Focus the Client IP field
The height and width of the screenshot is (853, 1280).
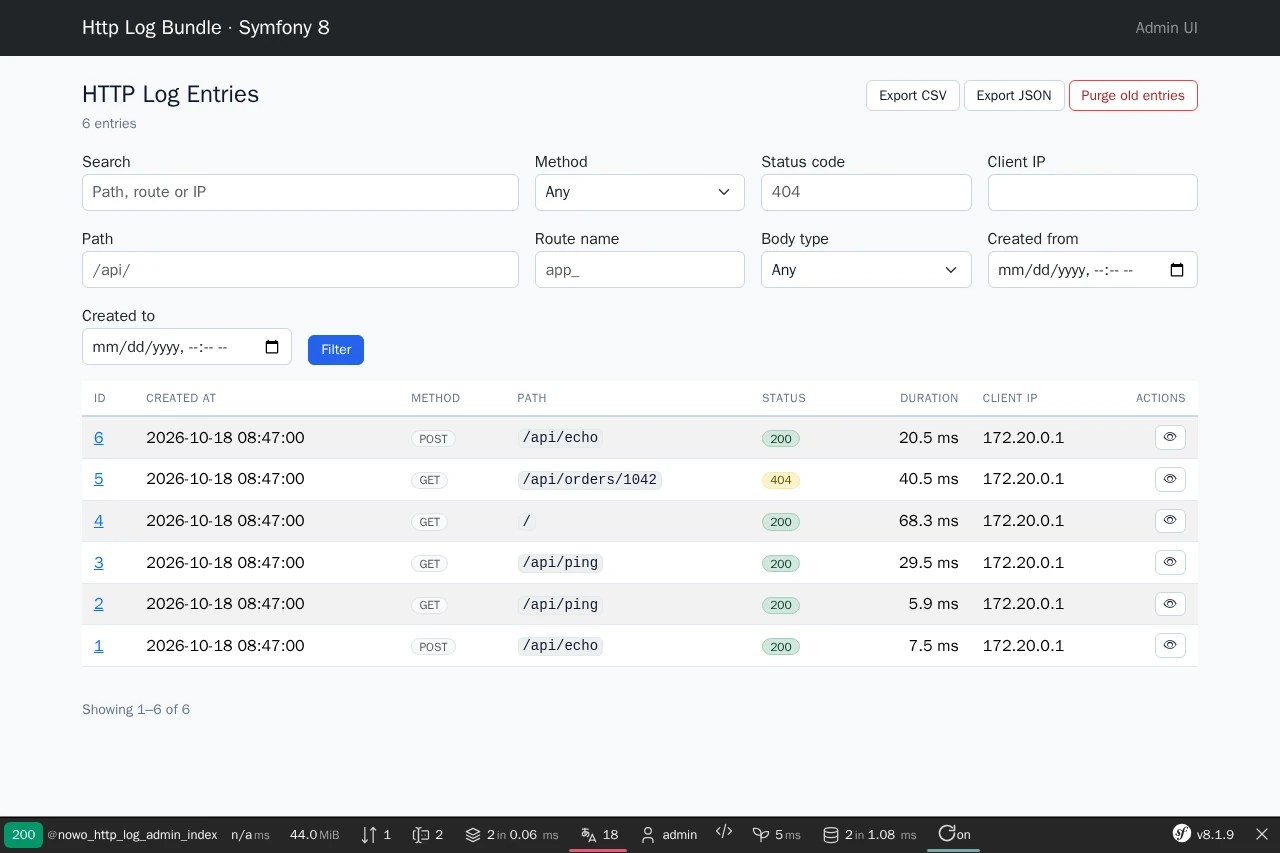point(1093,192)
